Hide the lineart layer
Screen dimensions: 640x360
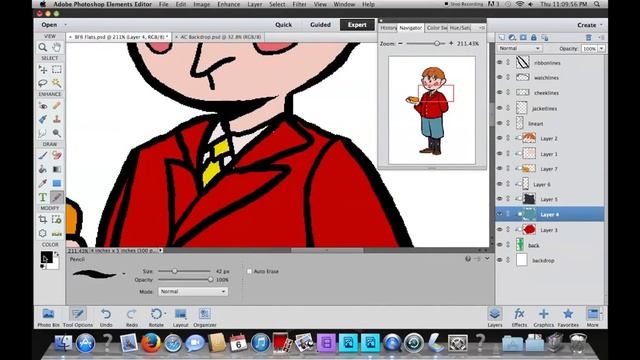click(x=500, y=123)
